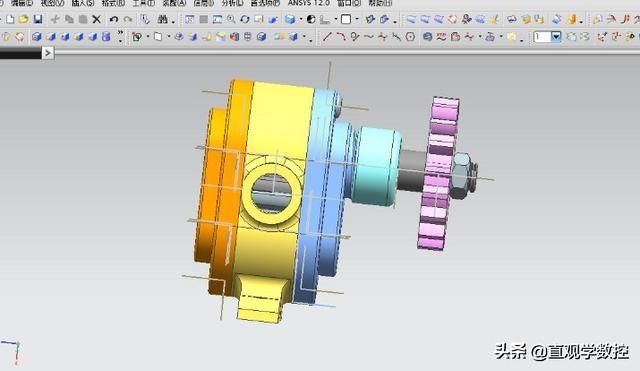Click the Undo arrow icon
Viewport: 640px width, 371px height.
(114, 19)
